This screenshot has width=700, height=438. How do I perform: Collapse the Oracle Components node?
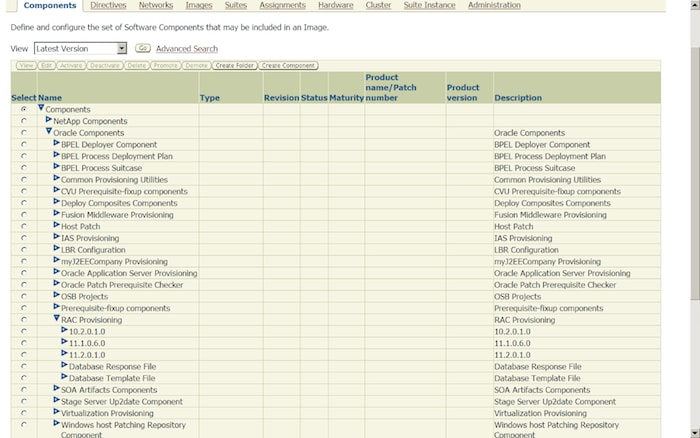click(x=49, y=131)
